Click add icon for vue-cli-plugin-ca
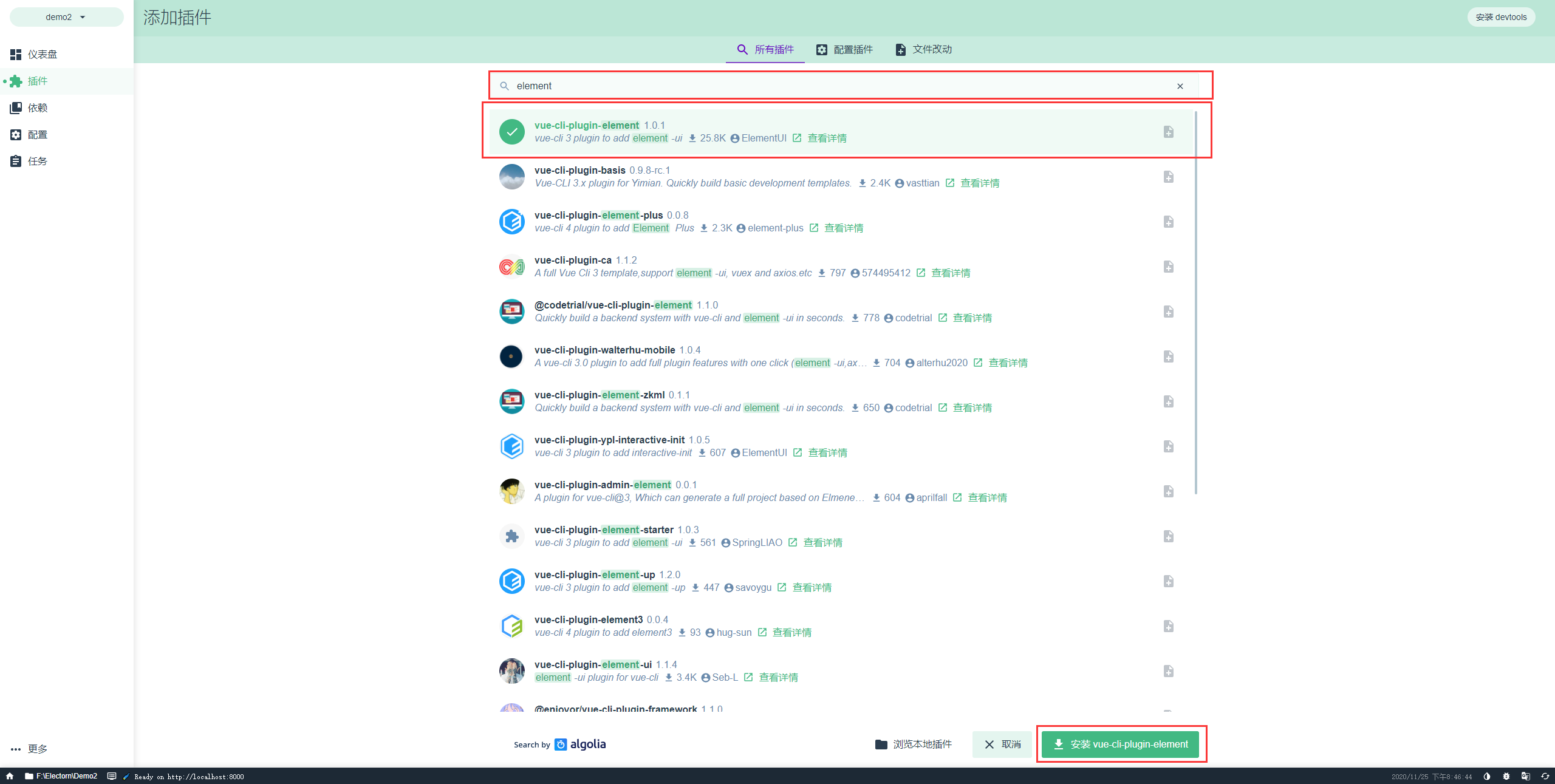This screenshot has width=1555, height=784. 1168,267
